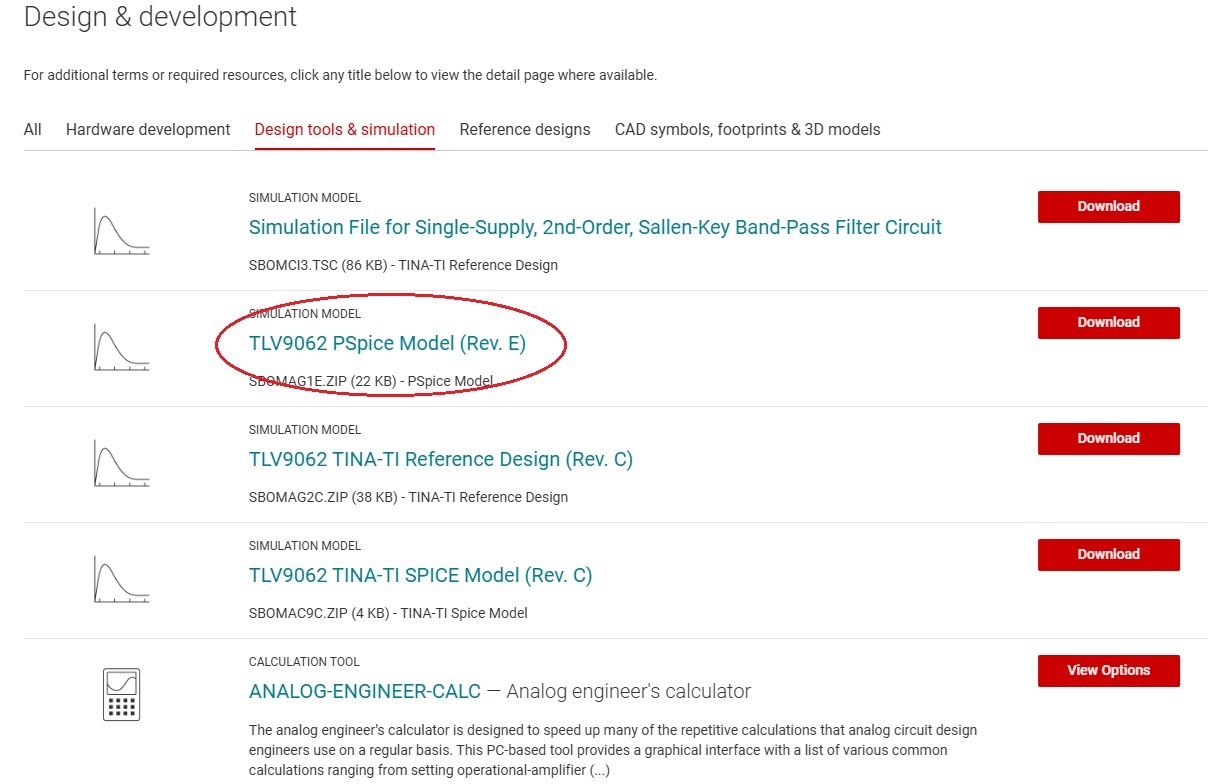Click the graph icon beside TLV9062 TINA-TI Reference Design
Image resolution: width=1213 pixels, height=784 pixels.
121,463
